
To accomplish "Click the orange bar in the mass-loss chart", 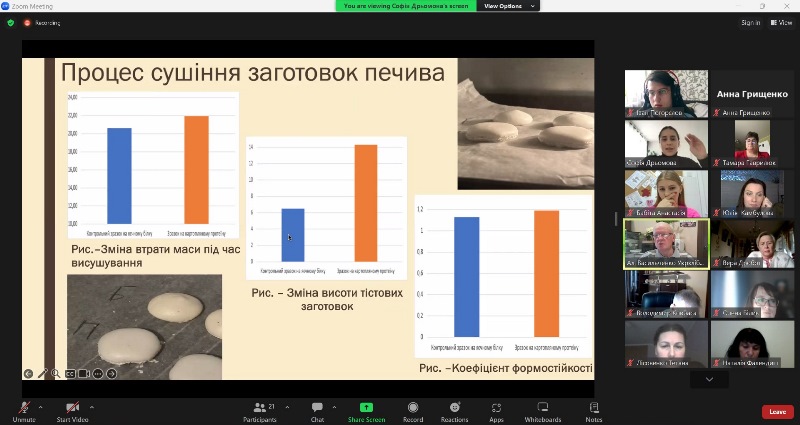I will 196,170.
